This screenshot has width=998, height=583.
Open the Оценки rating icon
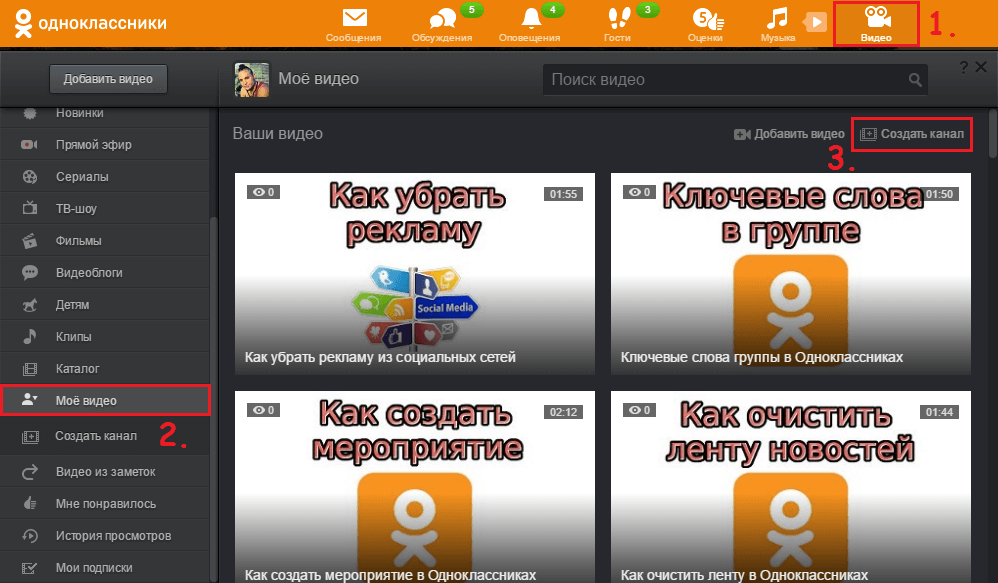(704, 19)
